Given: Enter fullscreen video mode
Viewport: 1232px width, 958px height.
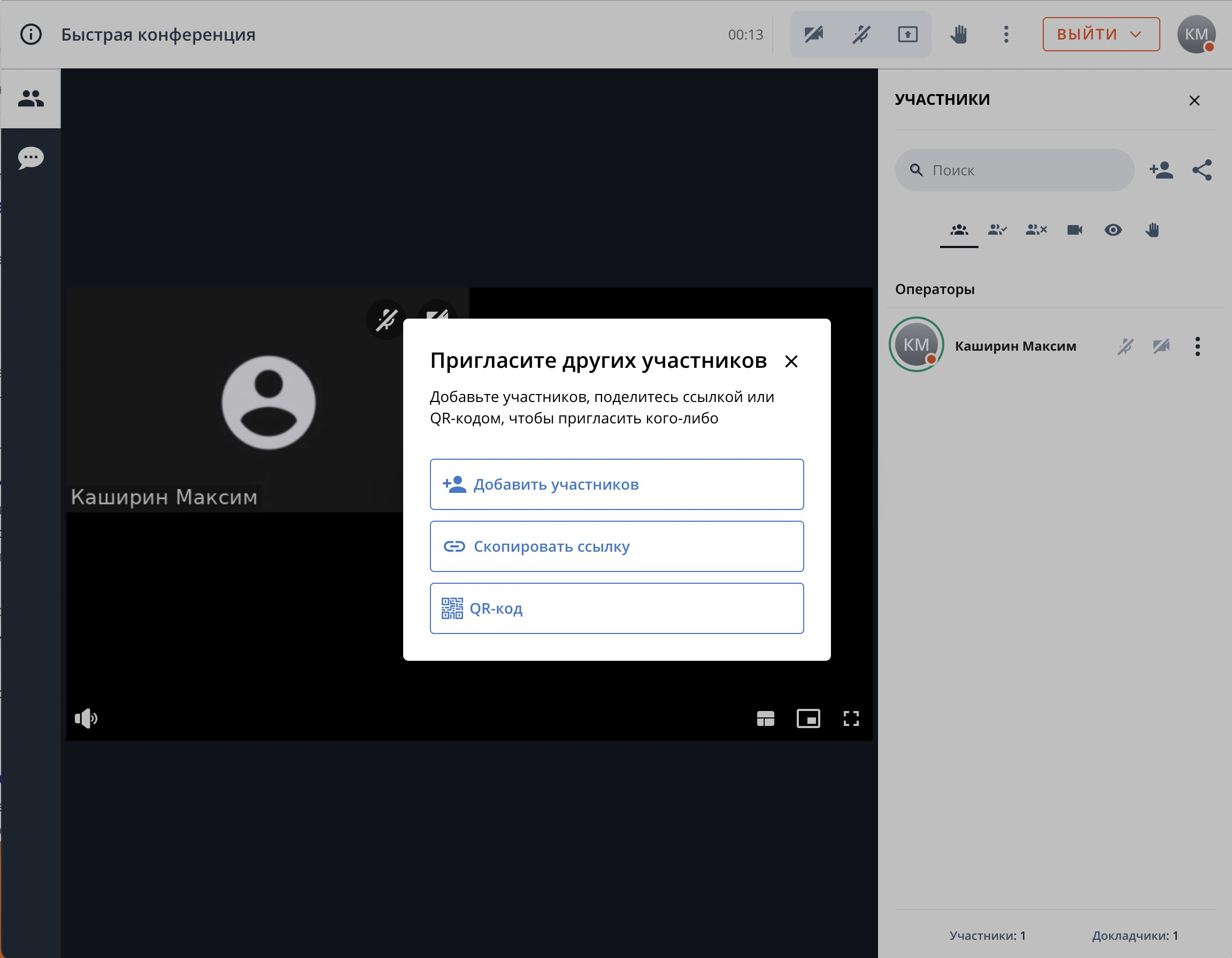Looking at the screenshot, I should point(851,719).
